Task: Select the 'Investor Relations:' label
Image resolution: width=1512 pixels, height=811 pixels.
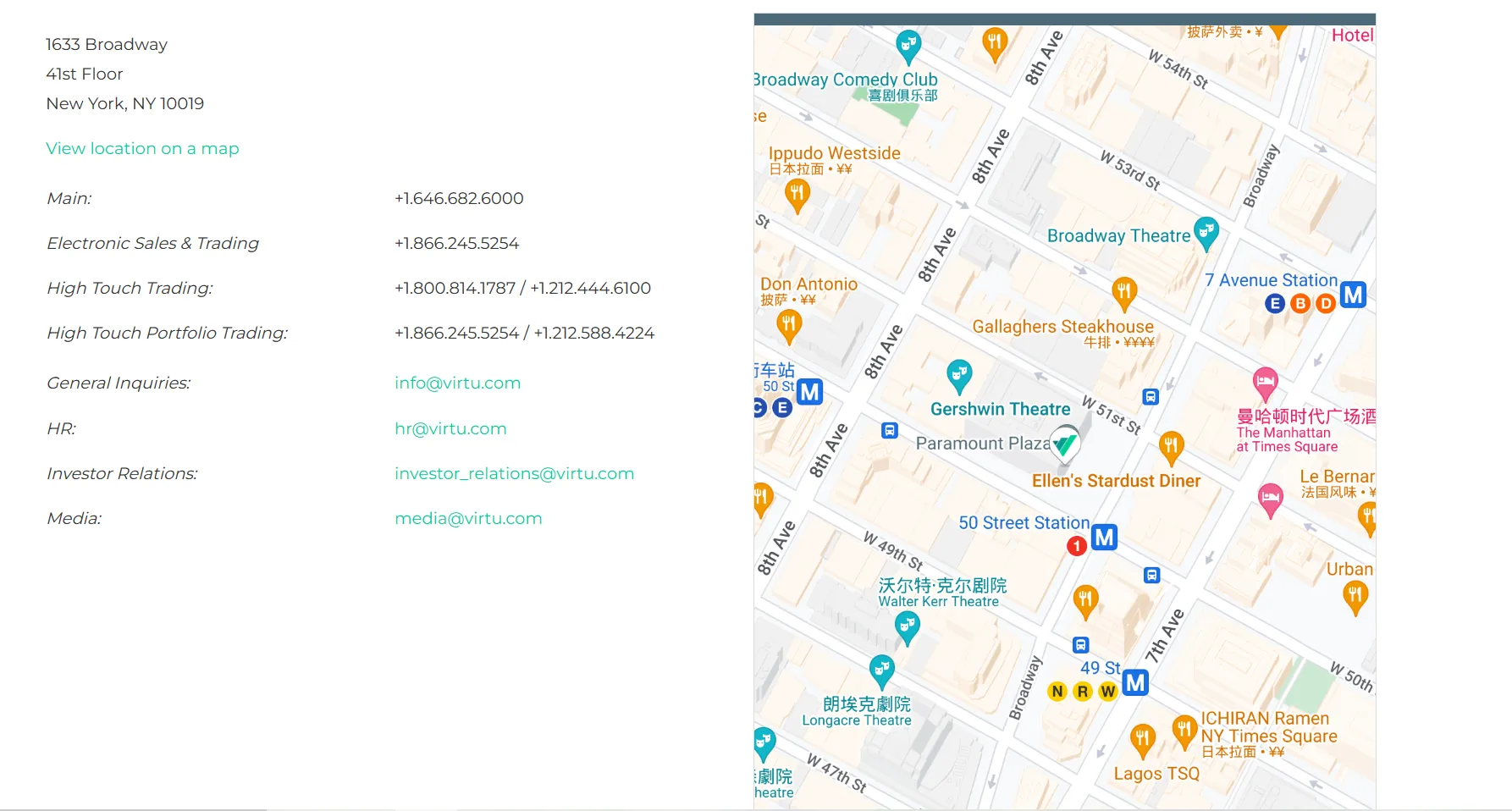Action: pos(122,473)
